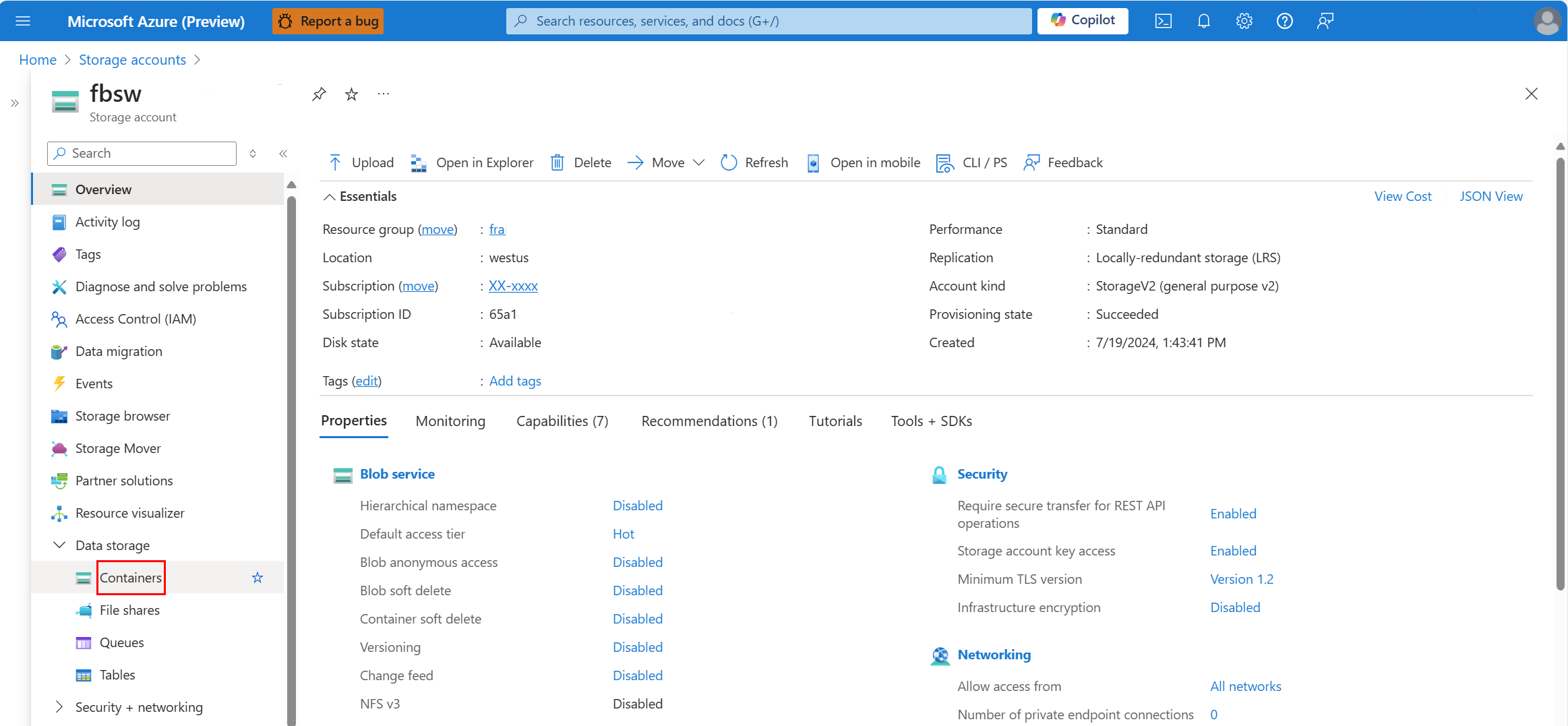Click the Storage browser icon
Image resolution: width=1568 pixels, height=726 pixels.
[59, 416]
